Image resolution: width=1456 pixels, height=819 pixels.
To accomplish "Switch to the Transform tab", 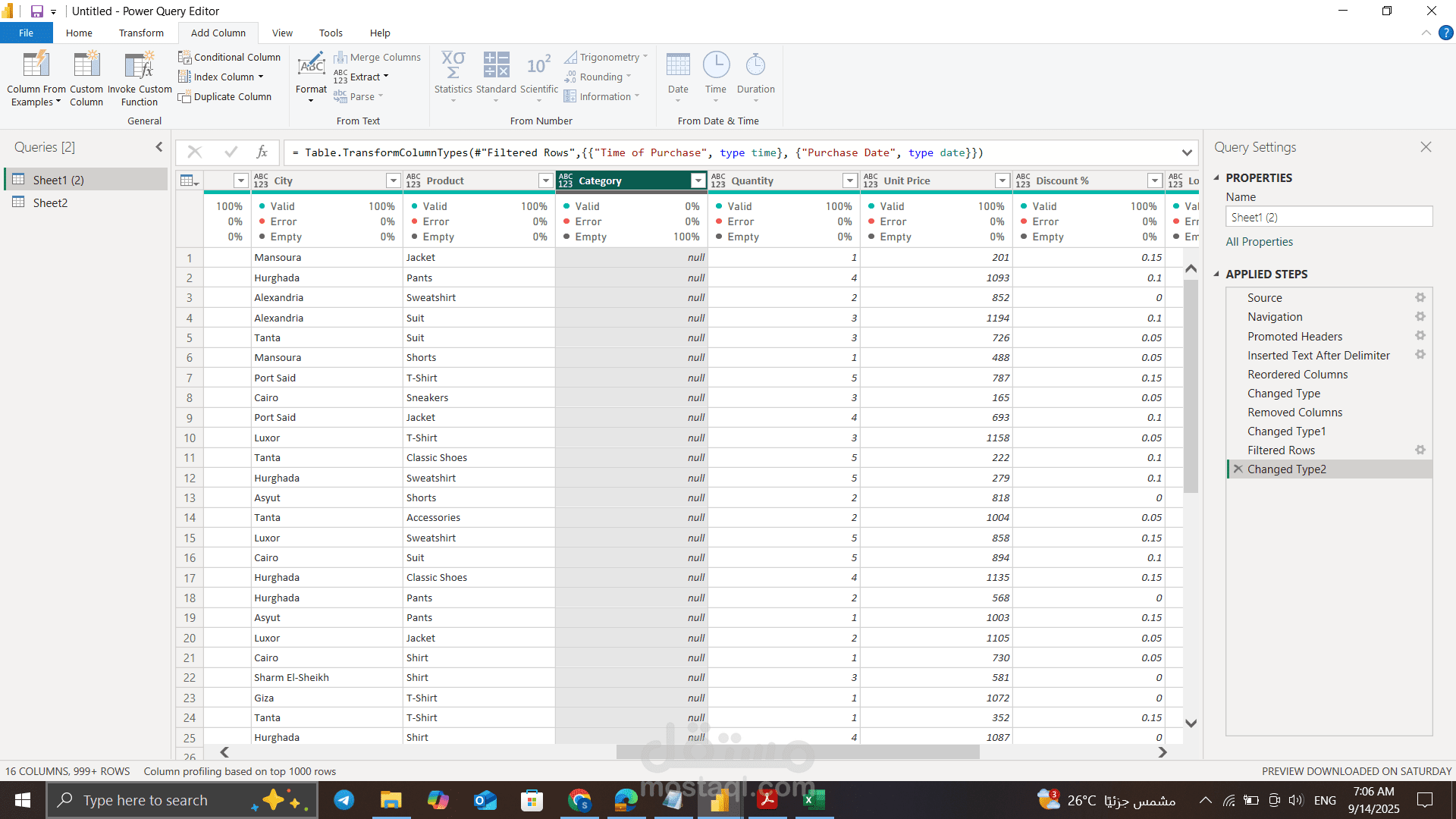I will tap(141, 33).
